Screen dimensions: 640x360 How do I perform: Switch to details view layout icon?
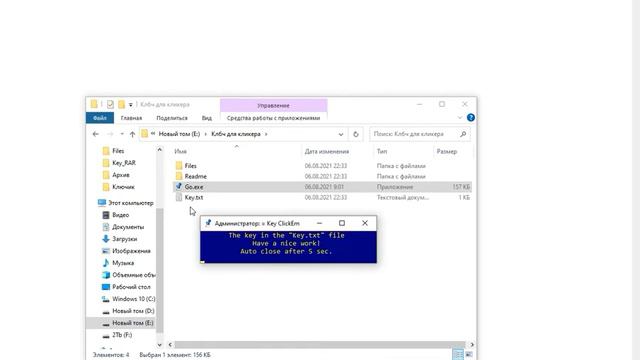(x=458, y=355)
